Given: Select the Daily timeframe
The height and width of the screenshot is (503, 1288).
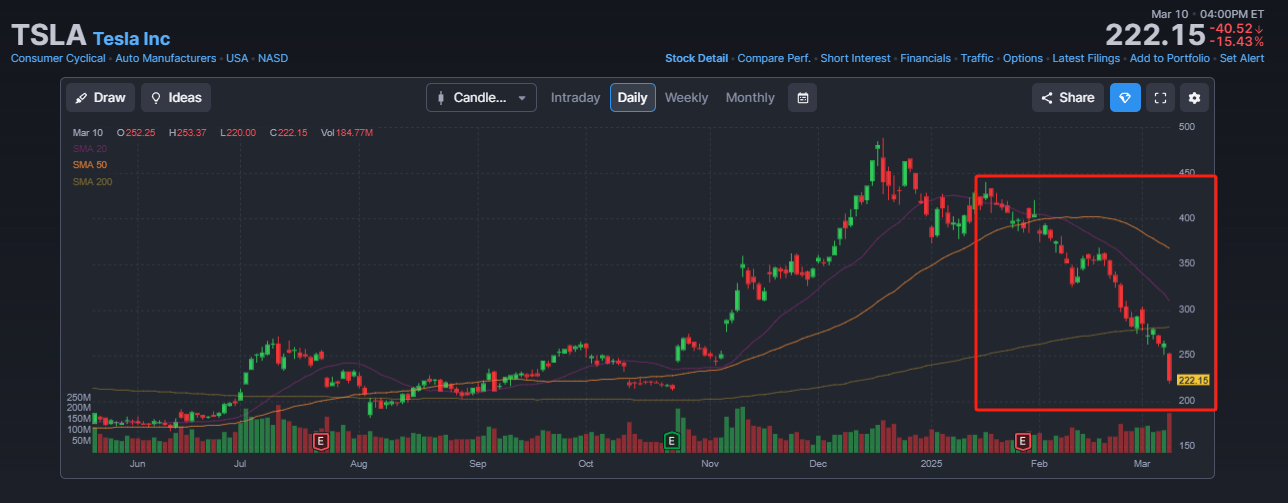Looking at the screenshot, I should click(633, 98).
